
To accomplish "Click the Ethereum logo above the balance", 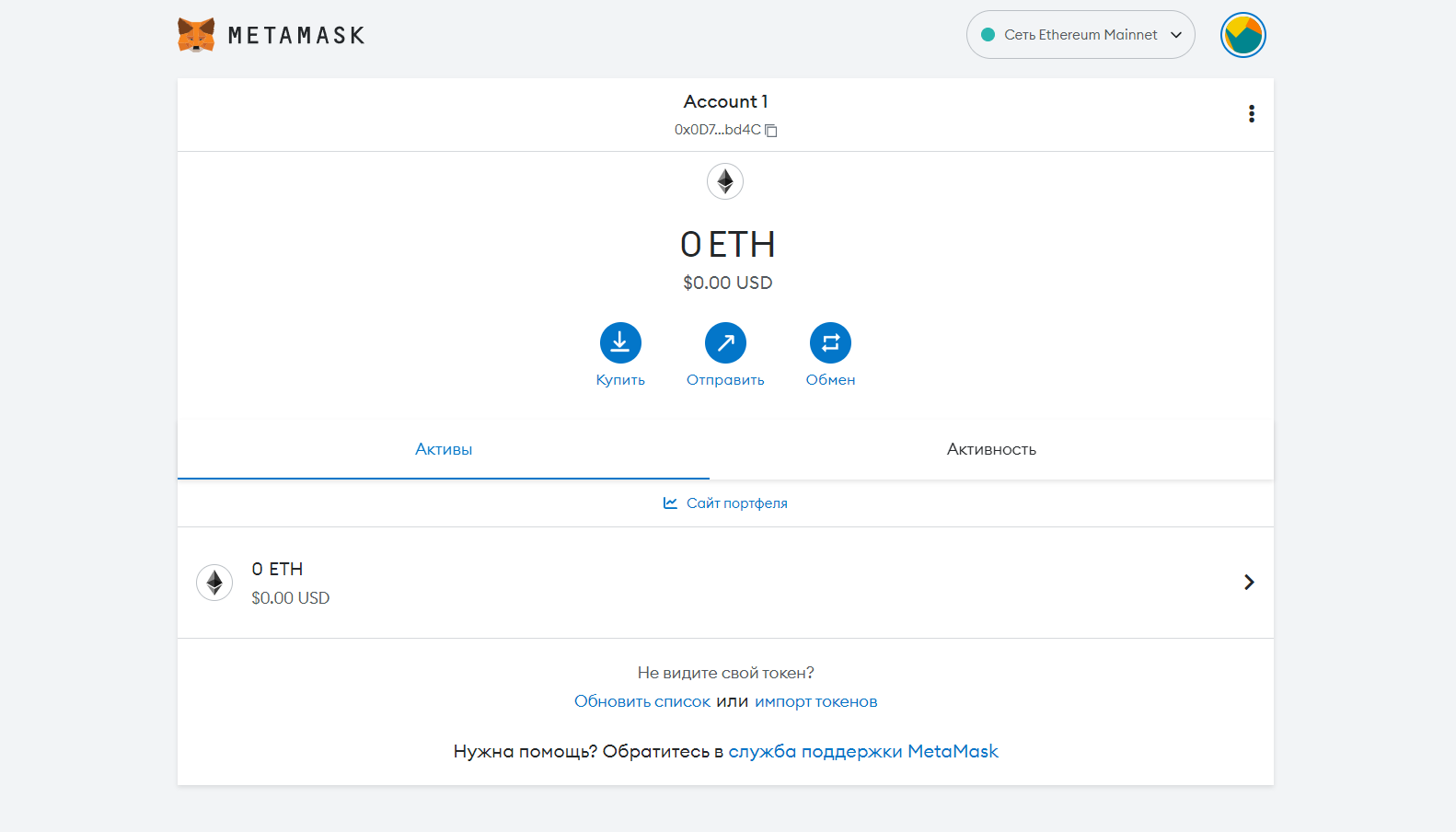I will point(725,181).
